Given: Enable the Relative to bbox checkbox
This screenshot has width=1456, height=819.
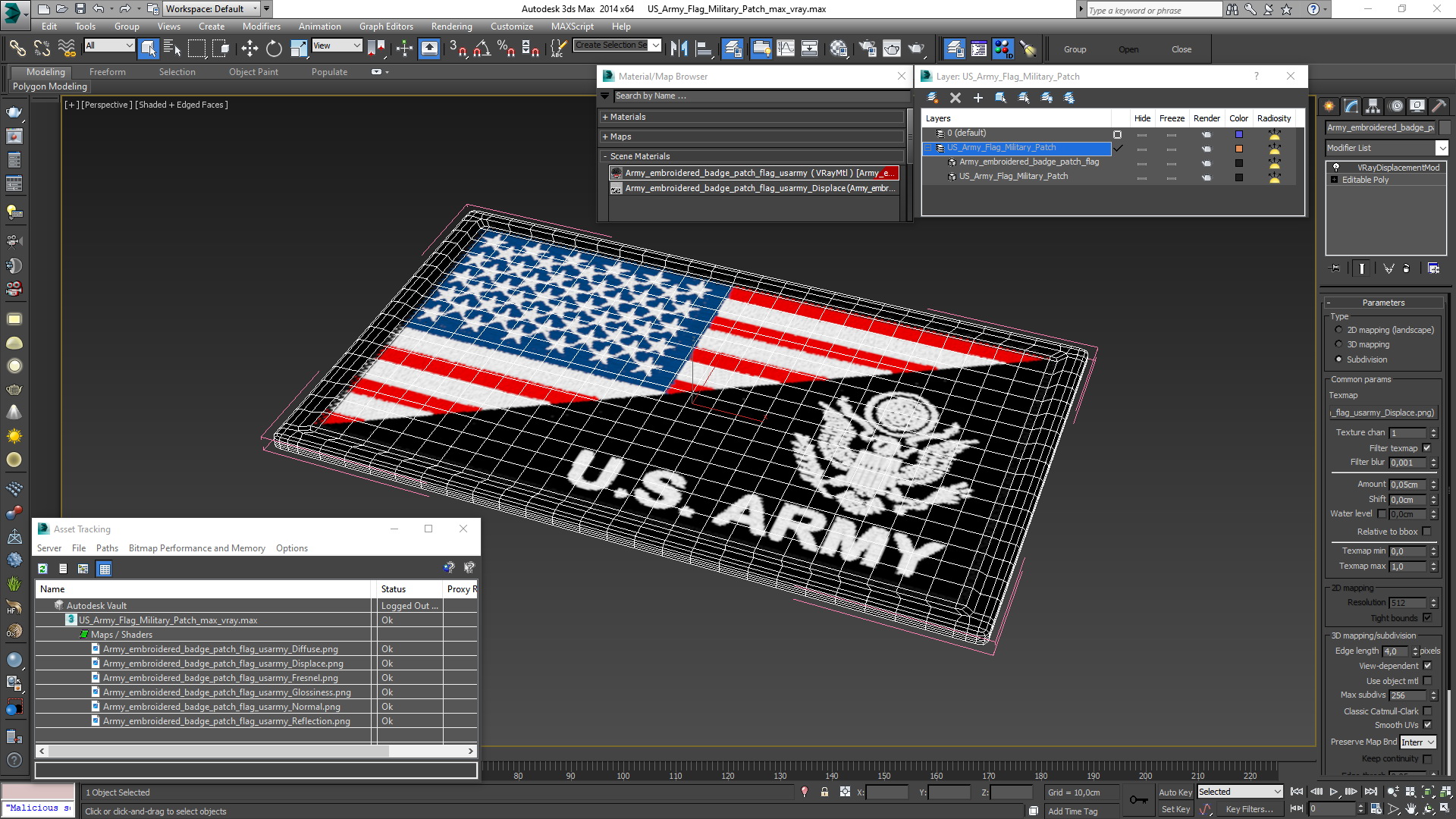Looking at the screenshot, I should [x=1426, y=532].
